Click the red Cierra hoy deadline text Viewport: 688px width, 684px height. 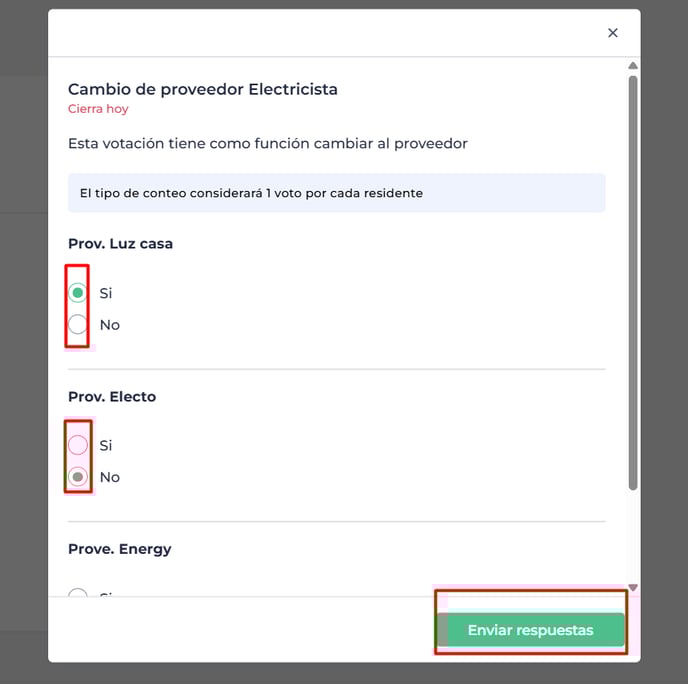click(x=98, y=109)
